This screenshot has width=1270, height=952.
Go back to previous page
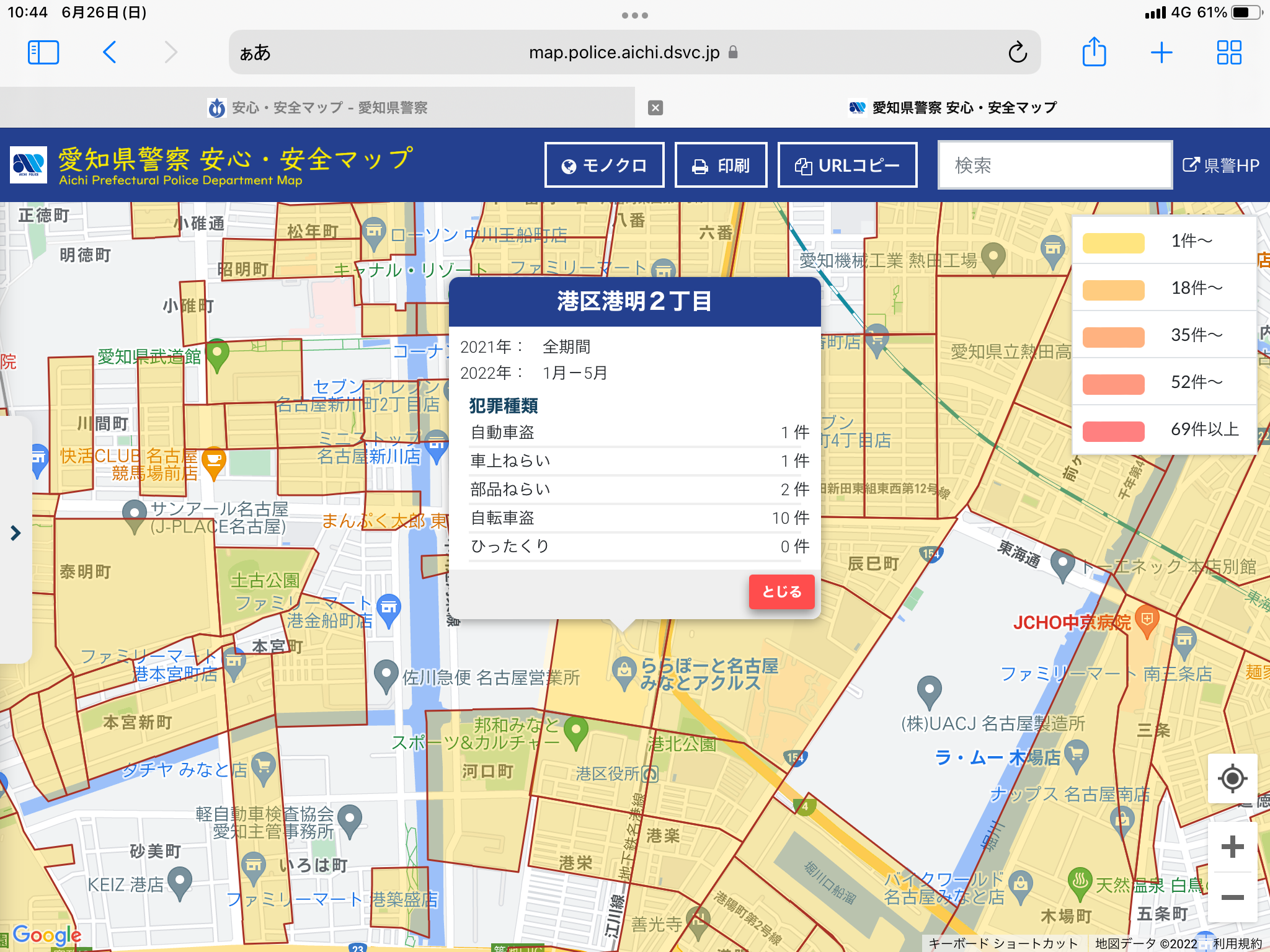(110, 53)
